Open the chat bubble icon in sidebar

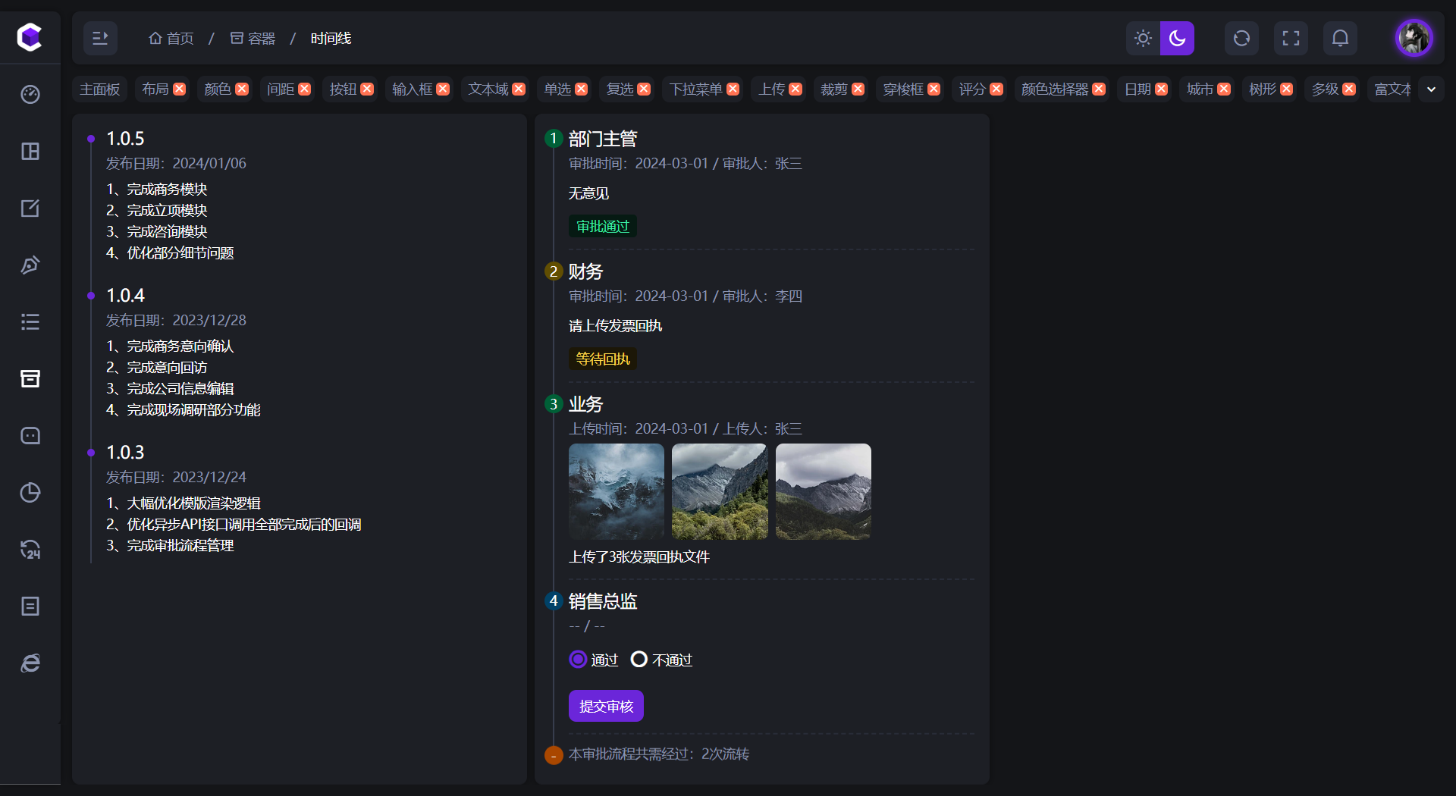(x=30, y=435)
